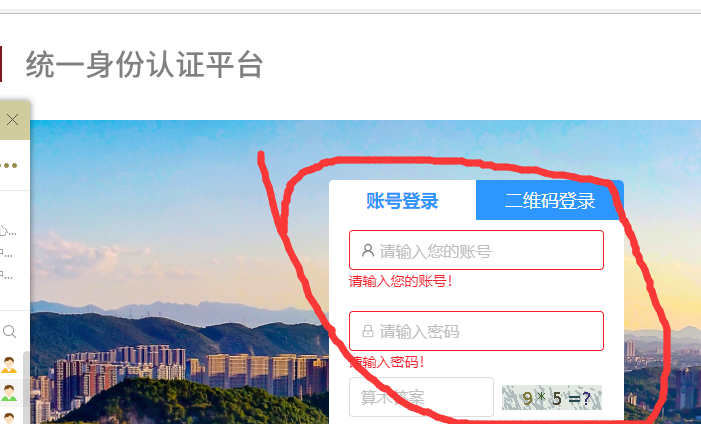Open the three-dot more options menu
701x424 pixels.
pyautogui.click(x=9, y=165)
